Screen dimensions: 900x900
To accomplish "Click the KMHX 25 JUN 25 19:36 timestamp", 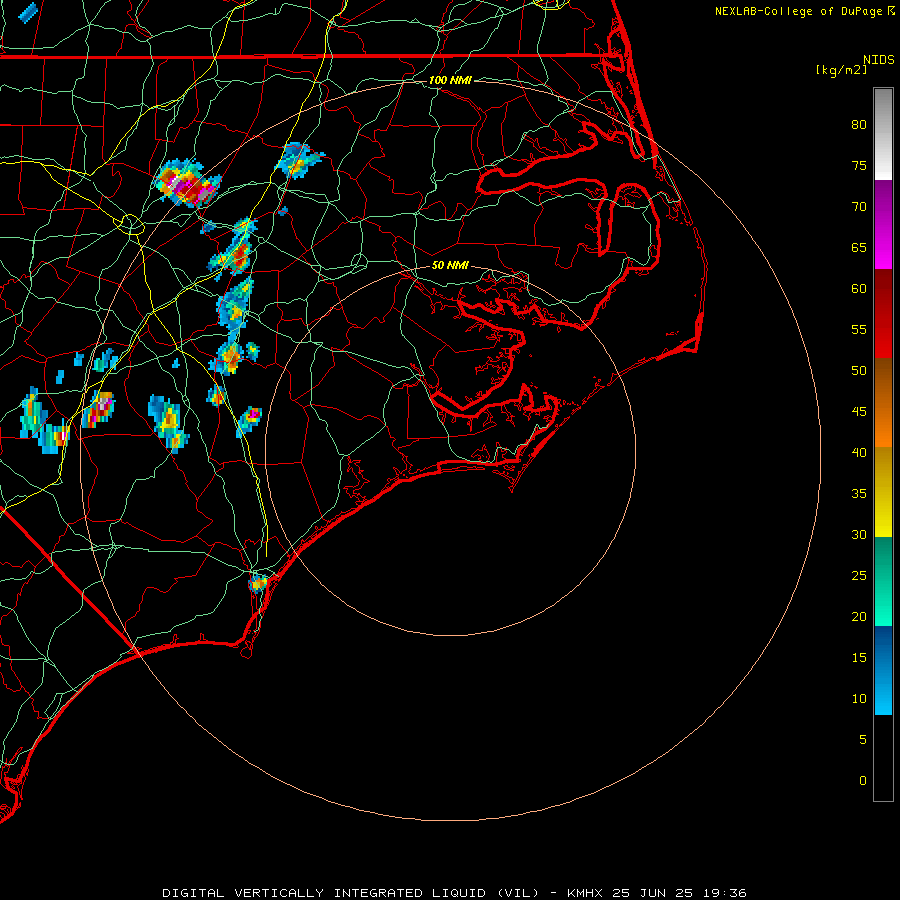I will point(657,893).
